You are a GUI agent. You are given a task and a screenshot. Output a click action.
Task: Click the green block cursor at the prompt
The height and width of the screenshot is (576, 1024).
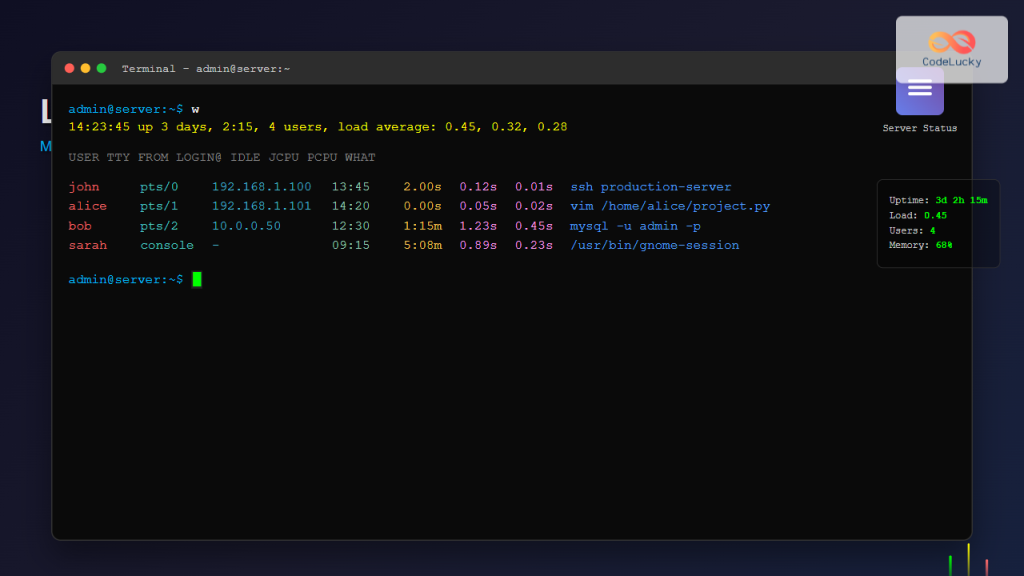pyautogui.click(x=198, y=280)
